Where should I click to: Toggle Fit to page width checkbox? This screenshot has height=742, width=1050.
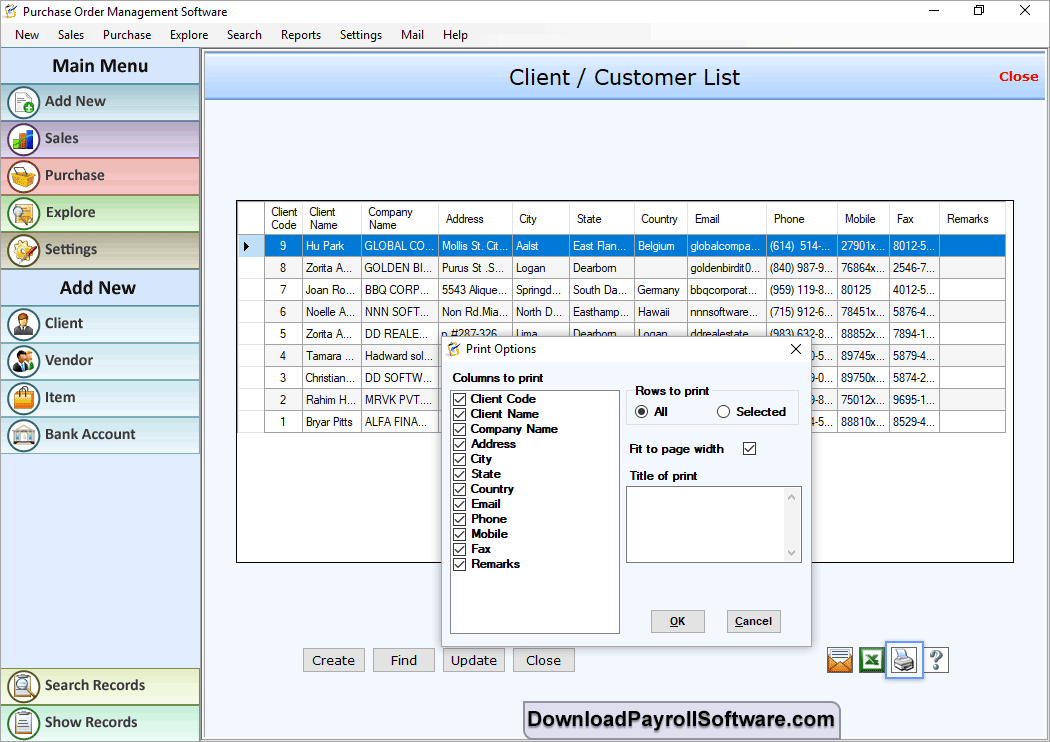click(x=750, y=449)
